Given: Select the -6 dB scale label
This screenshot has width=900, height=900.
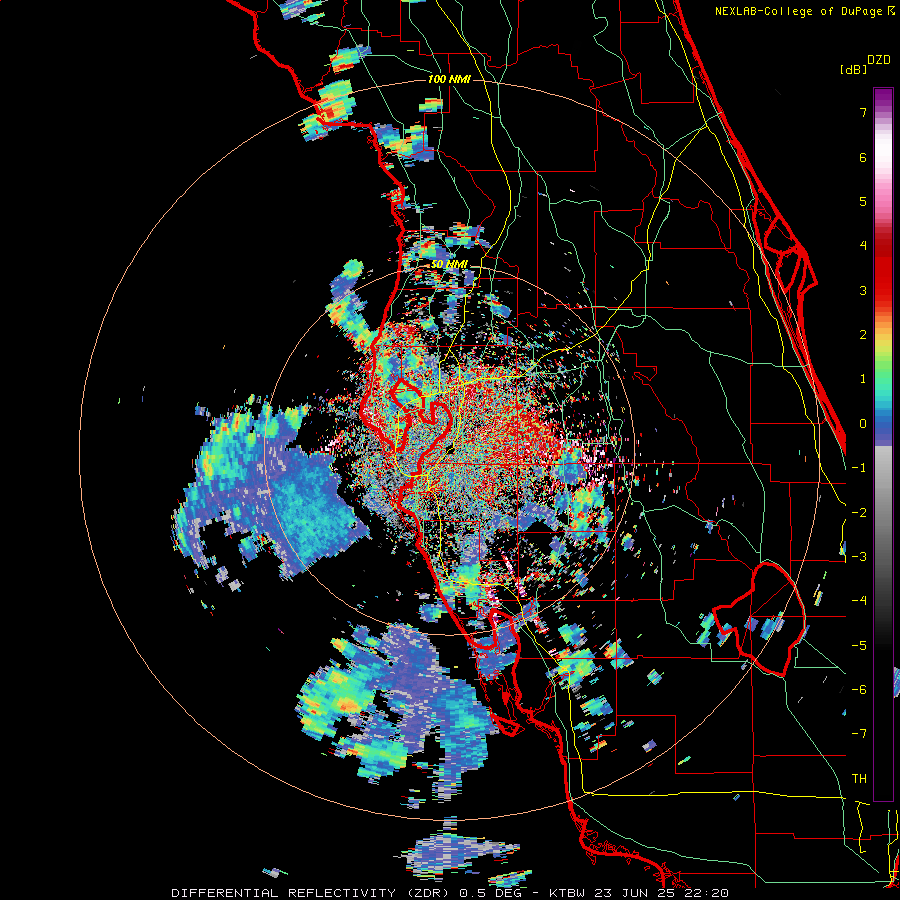Looking at the screenshot, I should click(859, 690).
